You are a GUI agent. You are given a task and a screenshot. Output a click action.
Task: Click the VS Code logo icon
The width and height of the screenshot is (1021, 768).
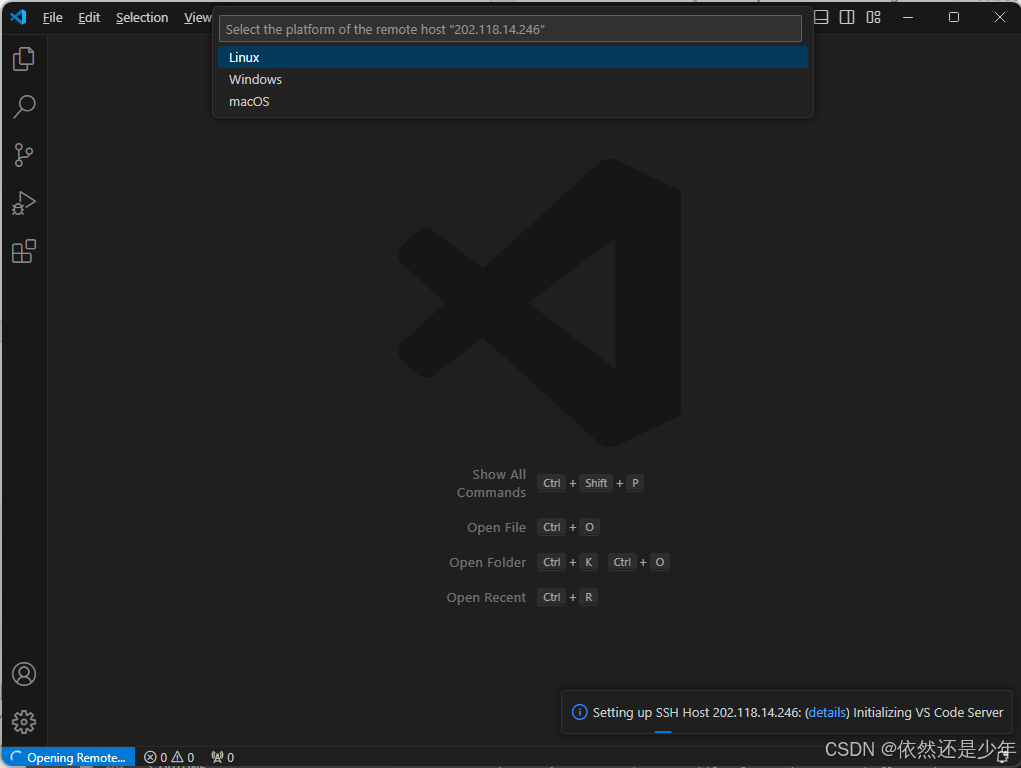click(18, 17)
